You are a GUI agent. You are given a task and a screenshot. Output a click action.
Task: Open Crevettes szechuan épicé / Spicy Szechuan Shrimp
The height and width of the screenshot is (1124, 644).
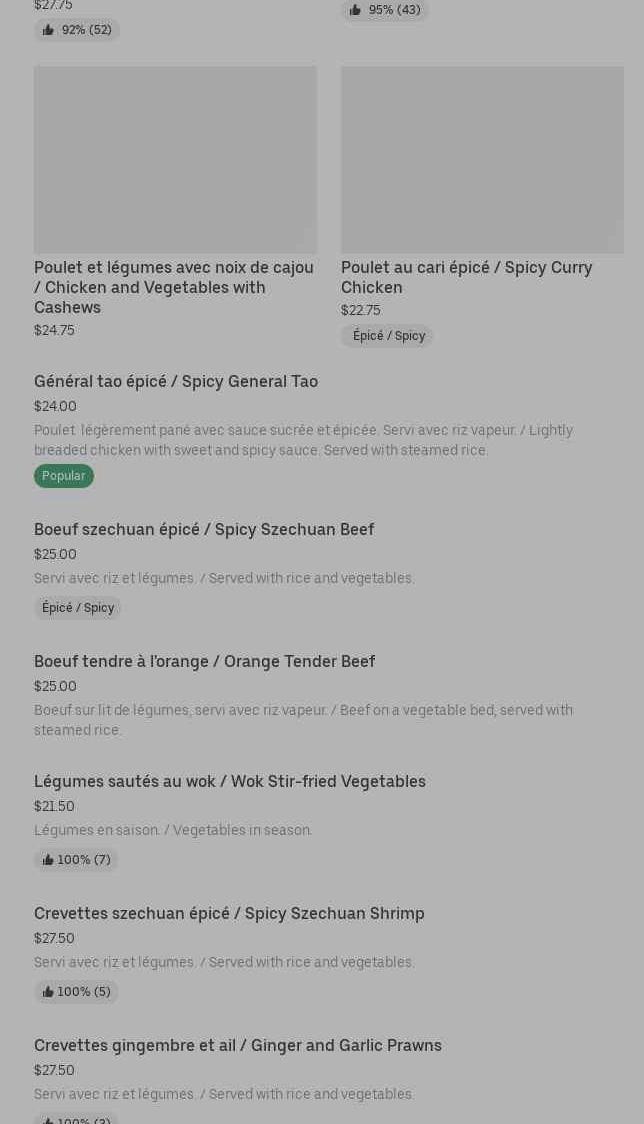click(x=229, y=913)
